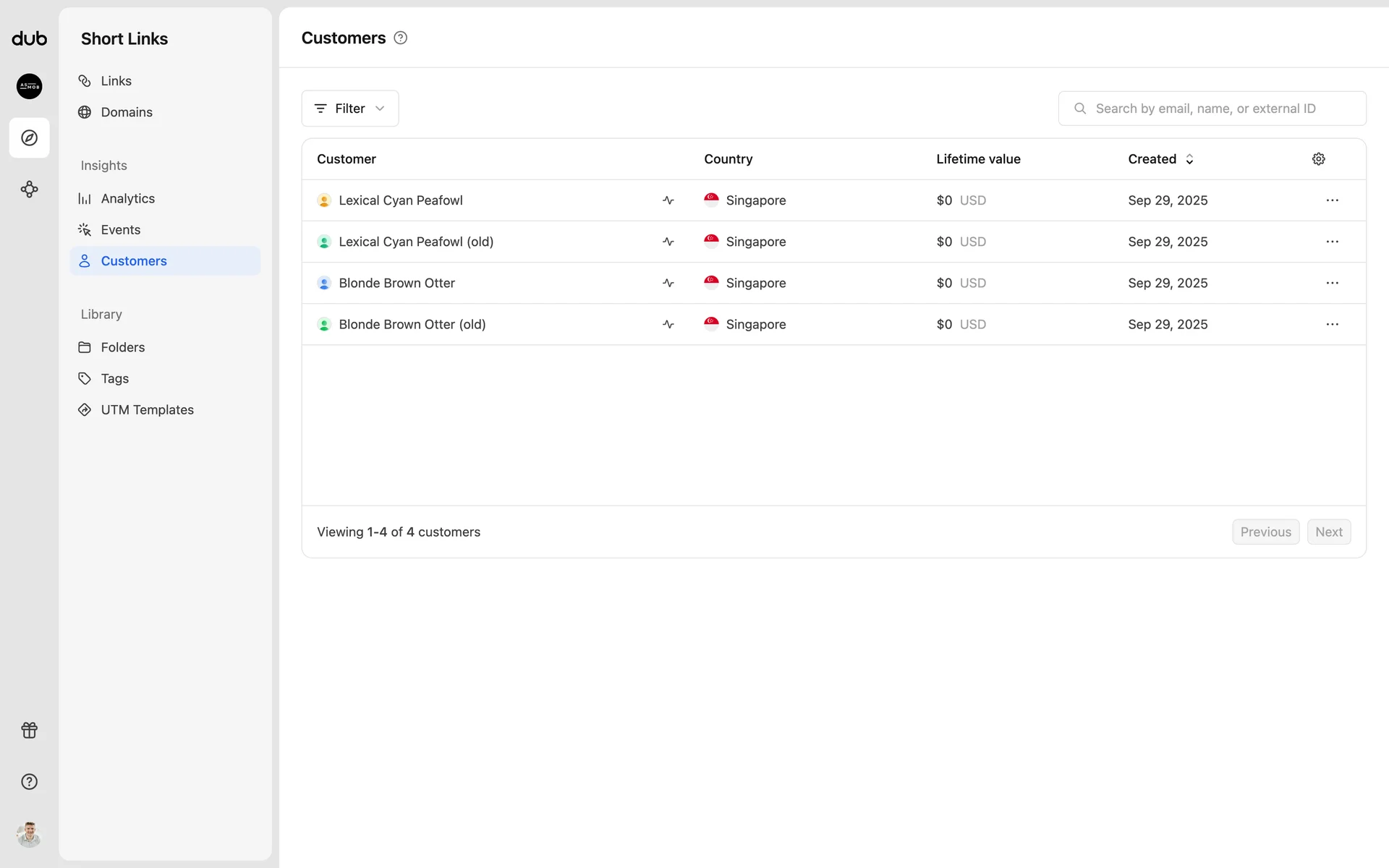Image resolution: width=1389 pixels, height=868 pixels.
Task: Open the help question mark in sidebar
Action: [29, 782]
